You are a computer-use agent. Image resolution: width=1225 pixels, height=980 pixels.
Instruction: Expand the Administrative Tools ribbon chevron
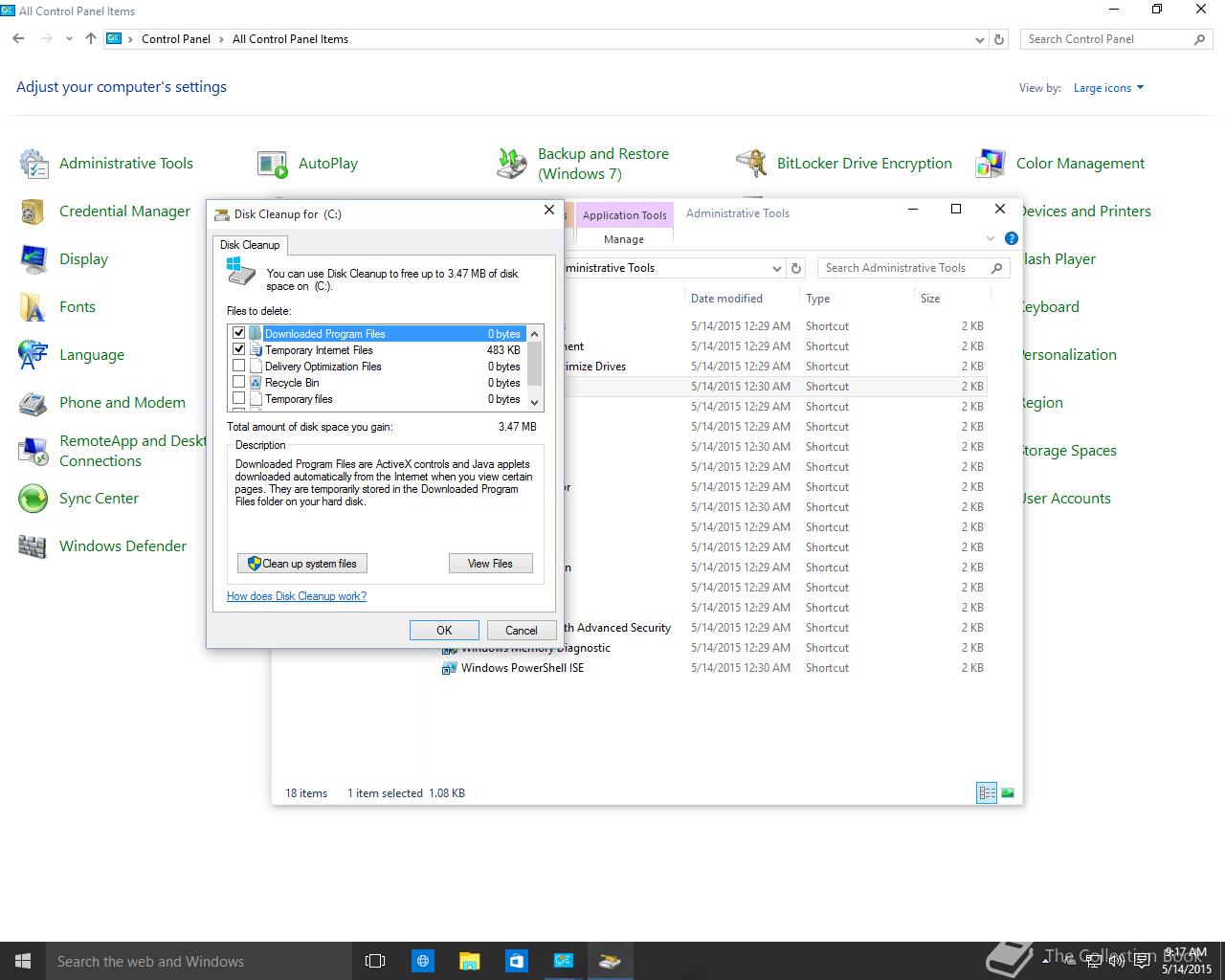pyautogui.click(x=991, y=238)
